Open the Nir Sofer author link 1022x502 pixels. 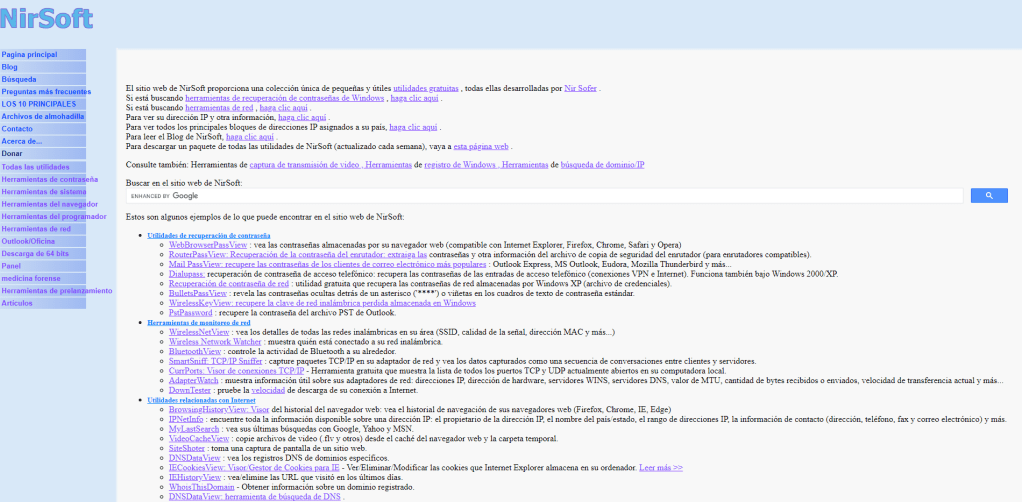coord(580,88)
